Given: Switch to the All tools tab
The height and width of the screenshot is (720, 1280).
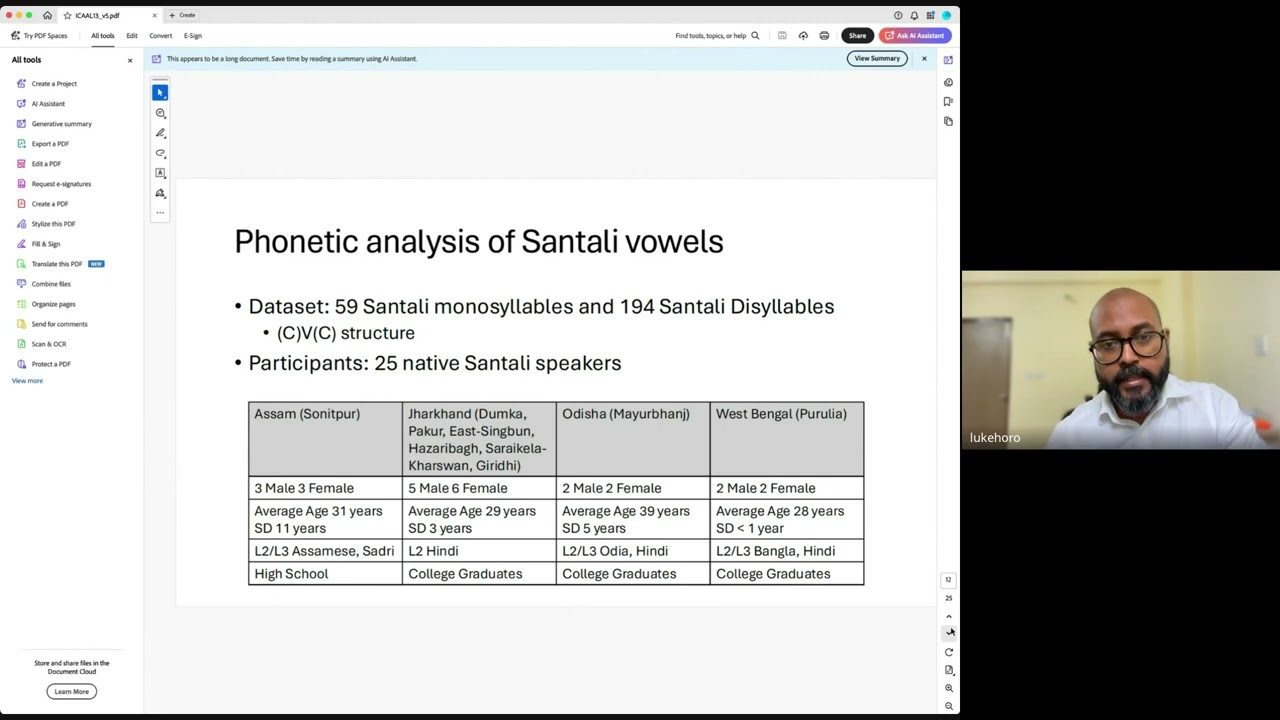Looking at the screenshot, I should pyautogui.click(x=102, y=35).
